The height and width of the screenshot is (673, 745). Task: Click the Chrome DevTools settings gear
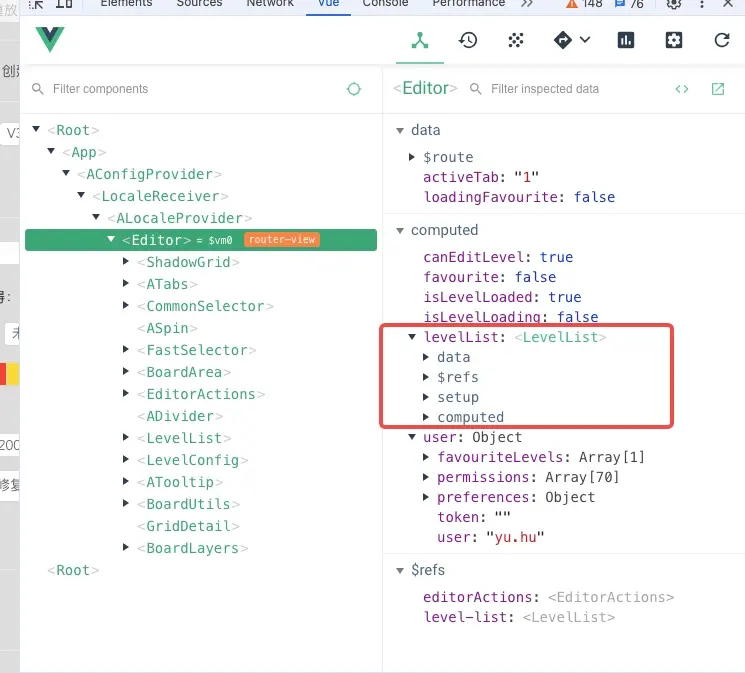[x=674, y=4]
